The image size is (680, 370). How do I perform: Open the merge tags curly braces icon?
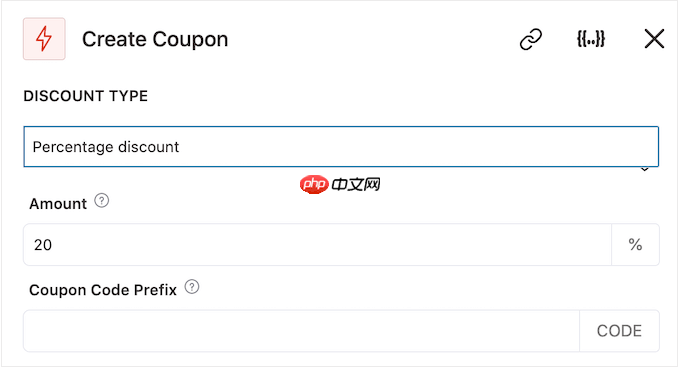591,39
